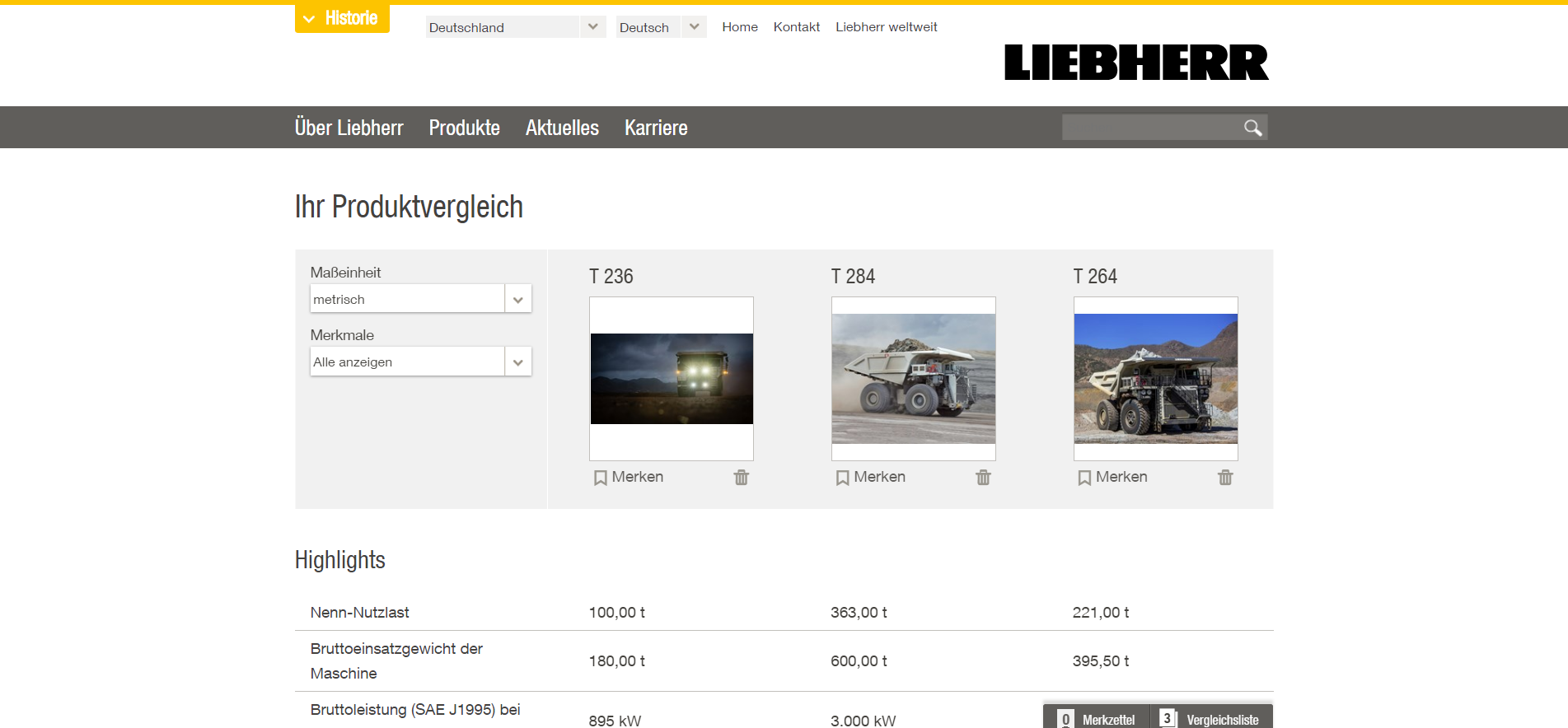
Task: Click the search magnifier icon
Action: click(1252, 128)
